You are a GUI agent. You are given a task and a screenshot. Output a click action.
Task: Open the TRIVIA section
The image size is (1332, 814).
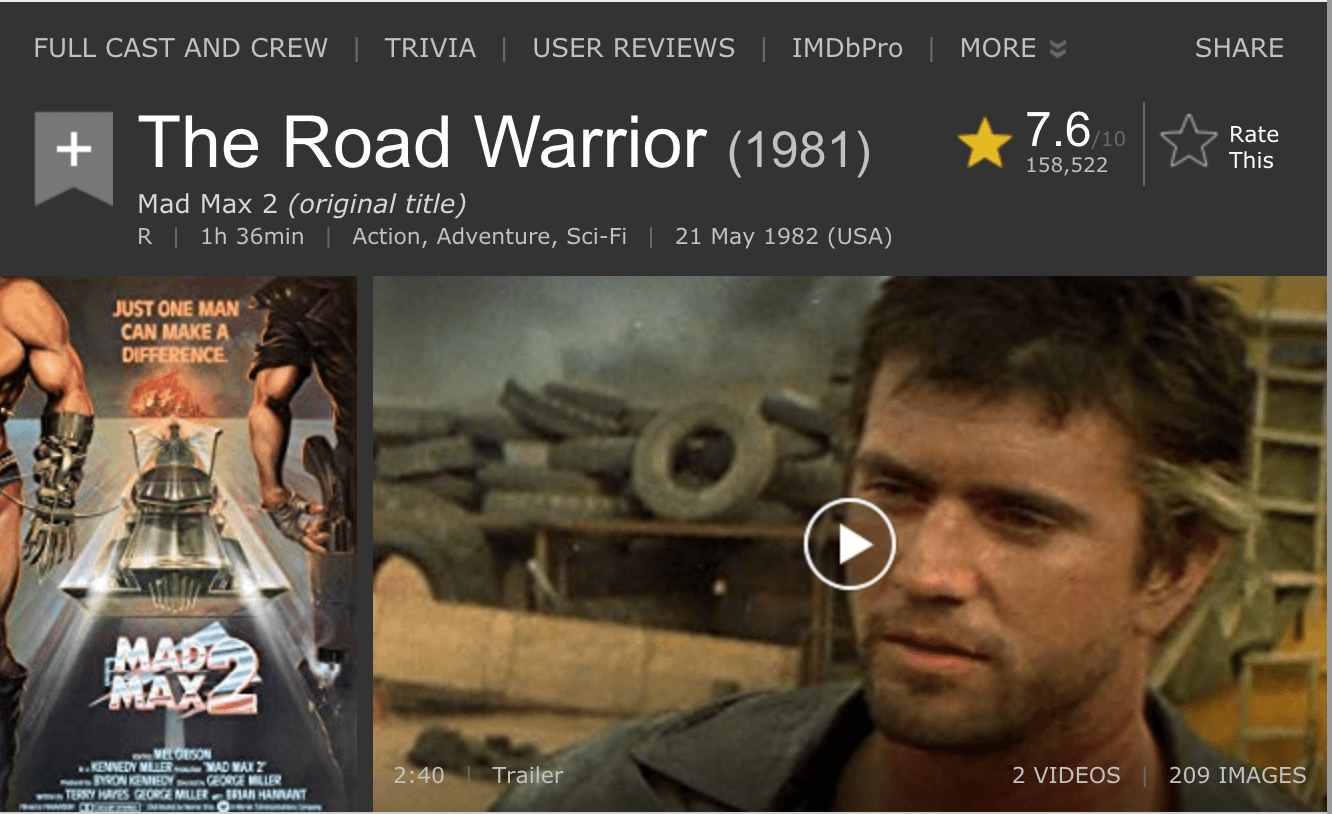430,48
